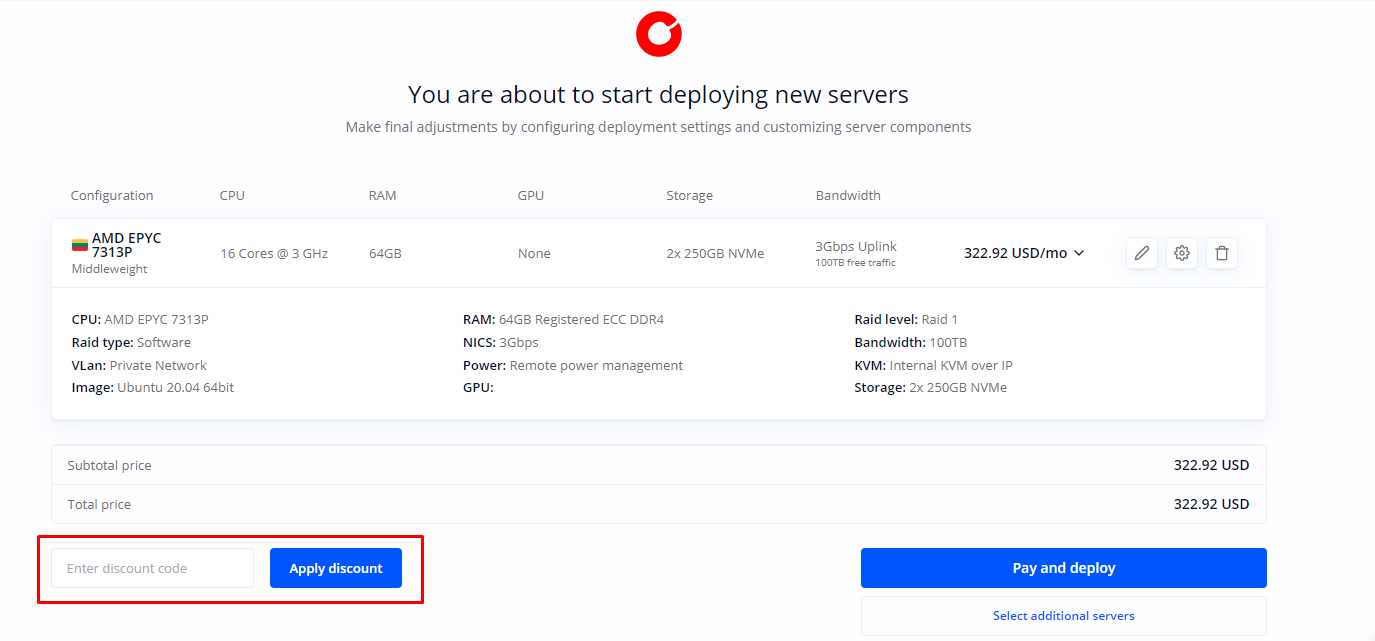Click Power: Remote power management detail
Screen dimensions: 1375x641
click(573, 365)
